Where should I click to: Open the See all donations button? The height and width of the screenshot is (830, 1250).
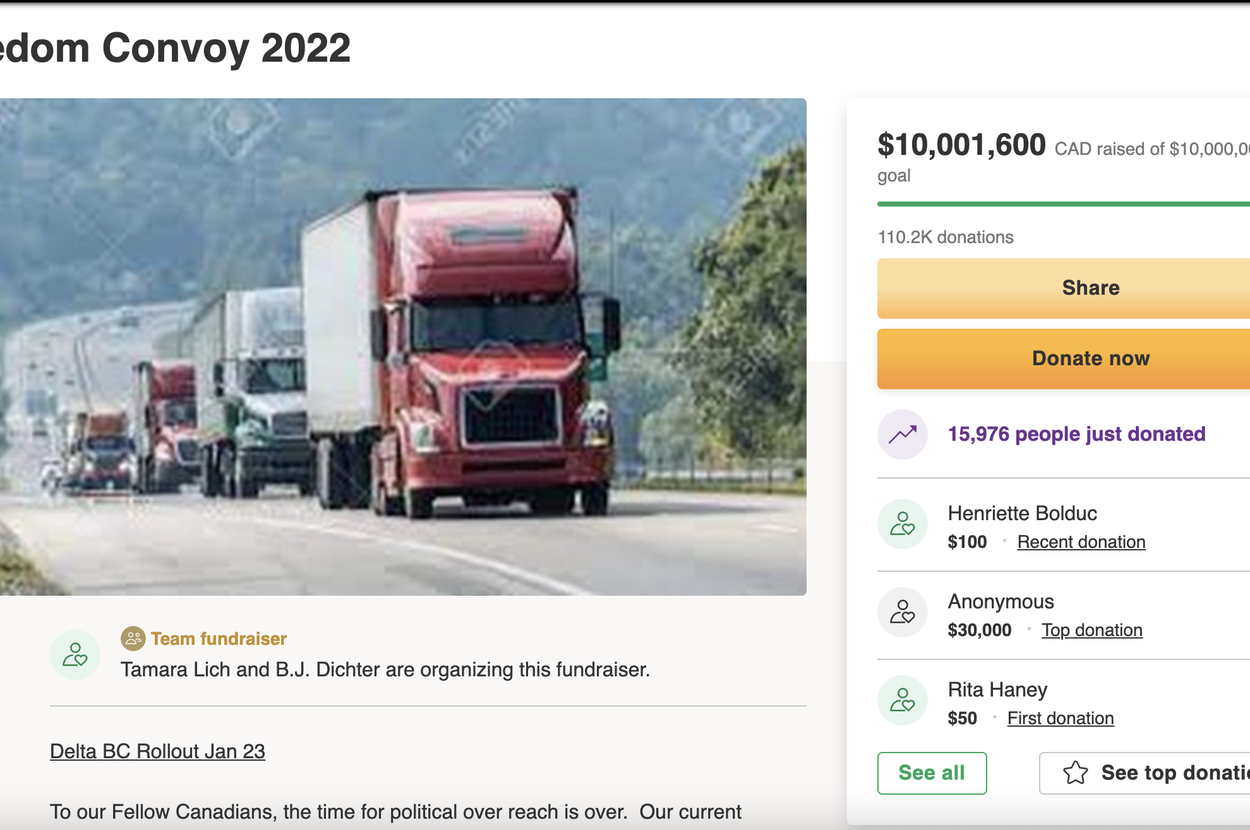pos(932,773)
